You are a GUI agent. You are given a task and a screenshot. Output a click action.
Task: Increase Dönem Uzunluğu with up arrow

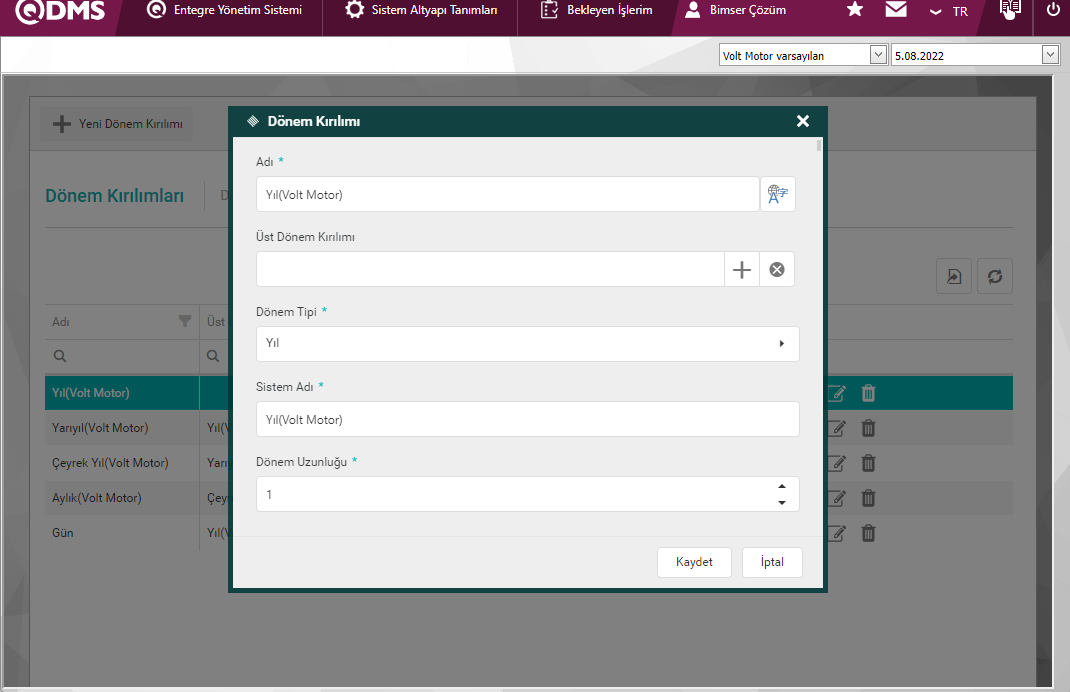[781, 487]
